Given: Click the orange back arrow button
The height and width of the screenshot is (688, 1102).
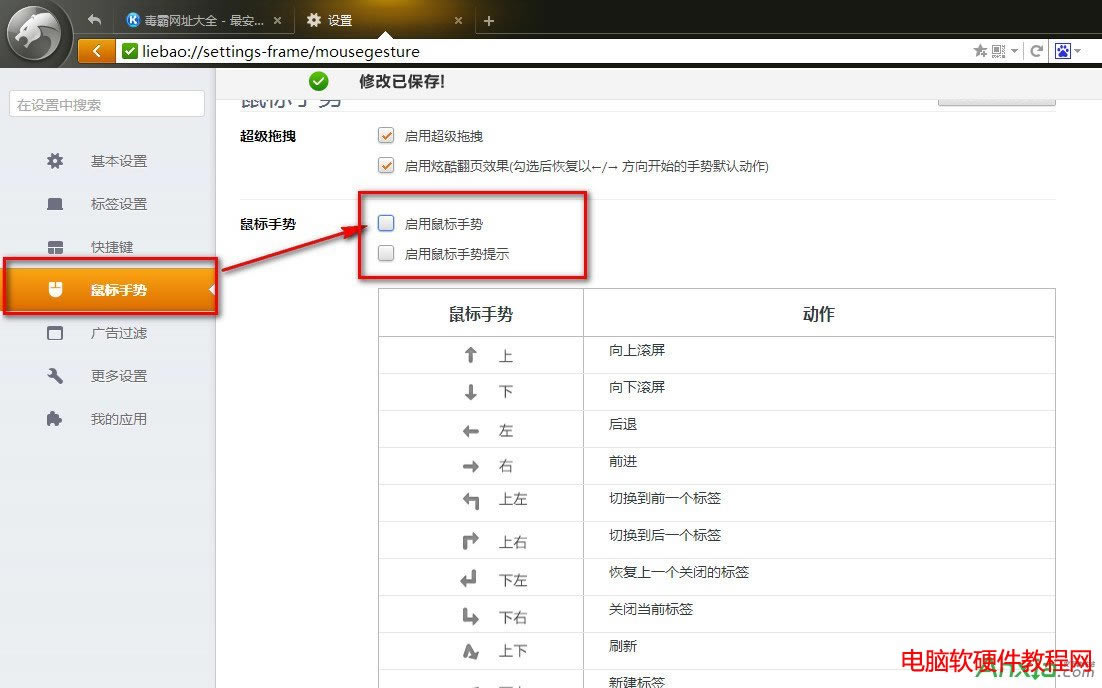Looking at the screenshot, I should click(x=96, y=51).
